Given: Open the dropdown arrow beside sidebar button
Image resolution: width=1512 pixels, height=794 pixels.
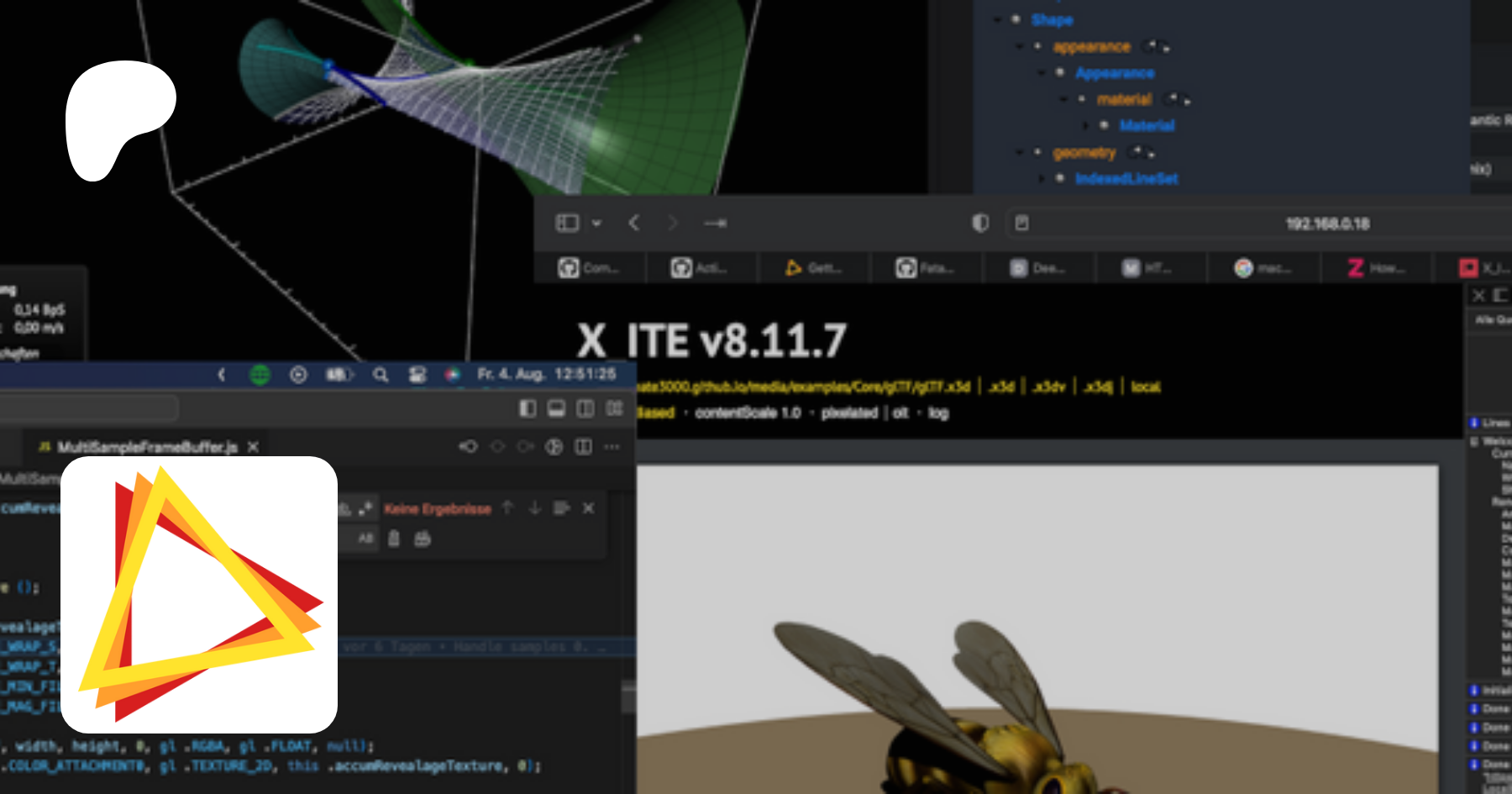Looking at the screenshot, I should [596, 223].
